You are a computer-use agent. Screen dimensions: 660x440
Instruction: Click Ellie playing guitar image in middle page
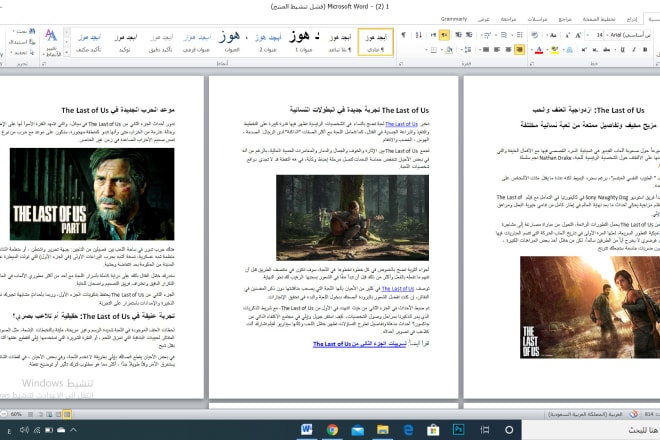[352, 218]
